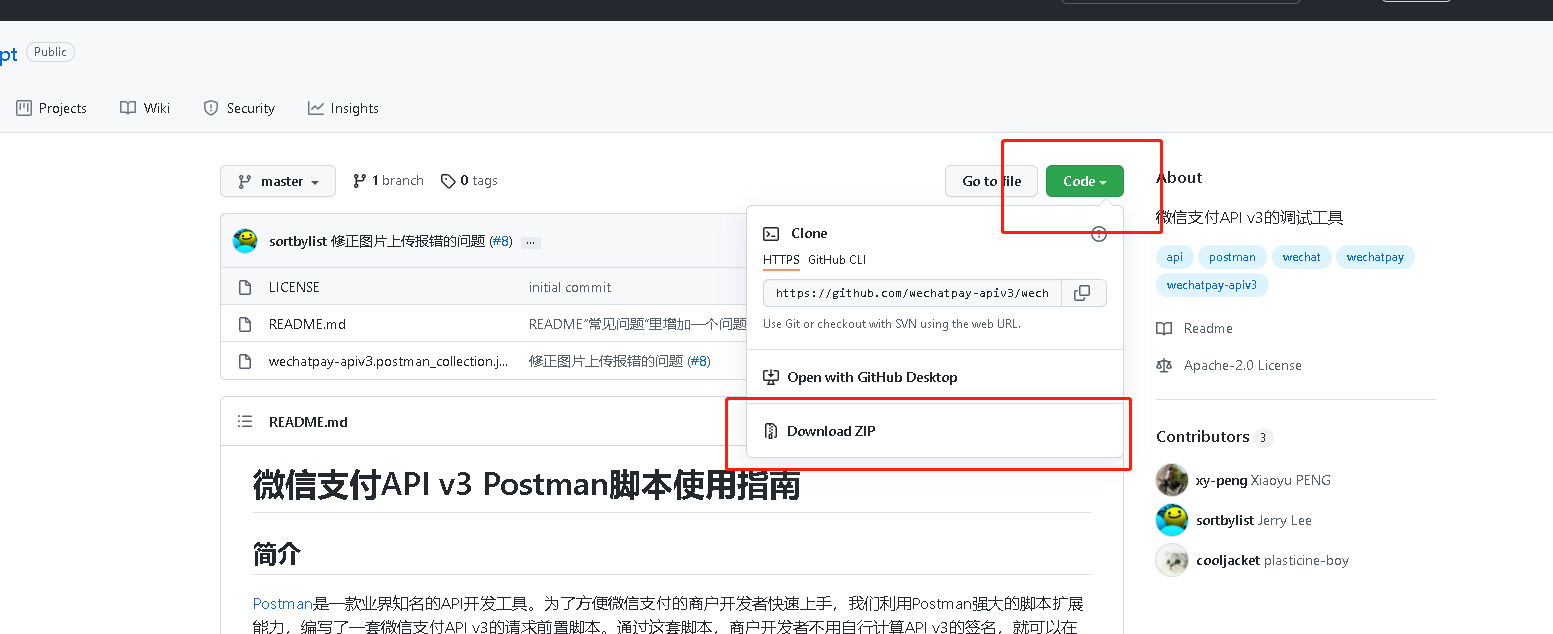
Task: Click the help icon in Clone panel
Action: click(1098, 234)
